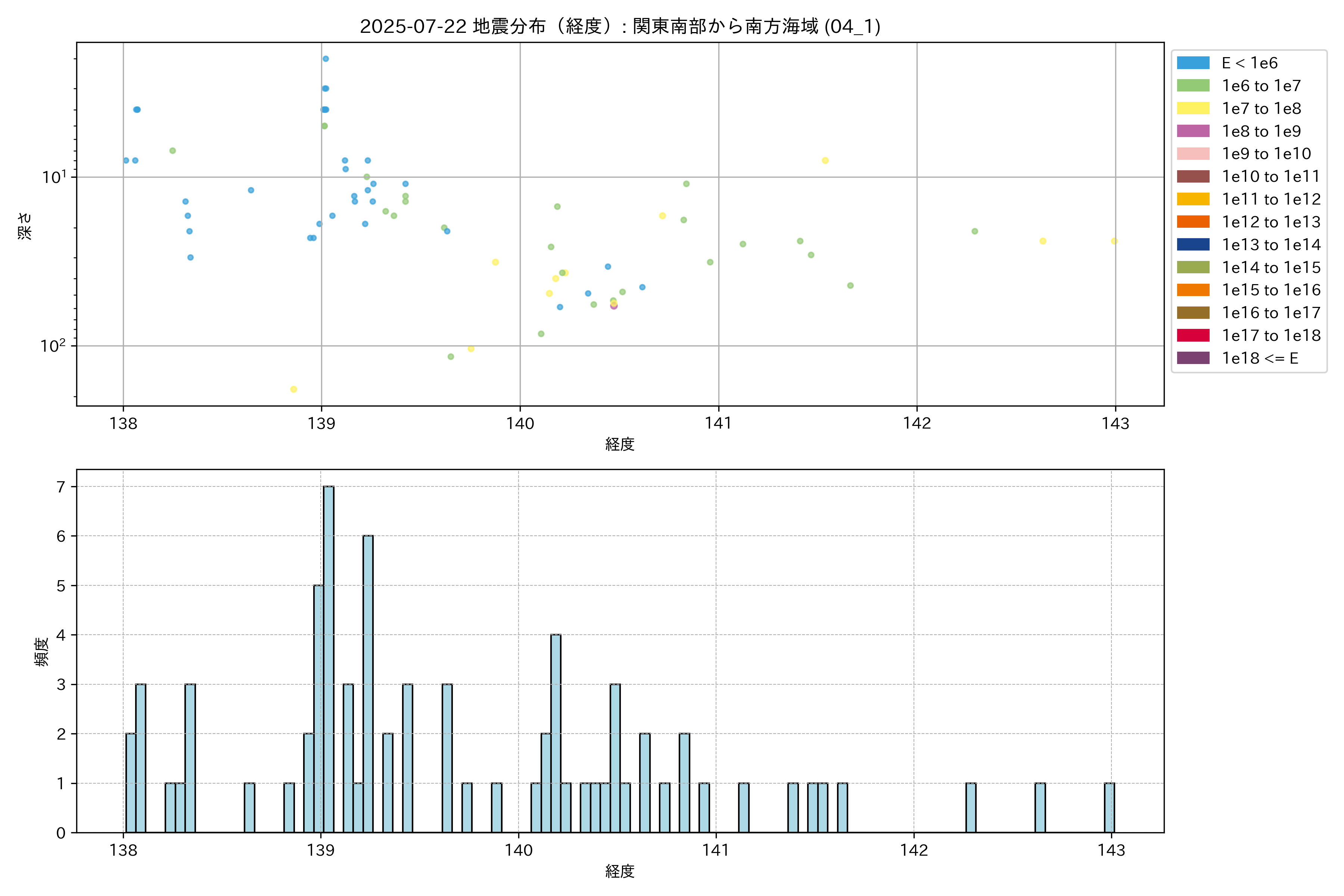Click the tallest histogram bar with frequency 7
The width and height of the screenshot is (1344, 896).
(329, 657)
